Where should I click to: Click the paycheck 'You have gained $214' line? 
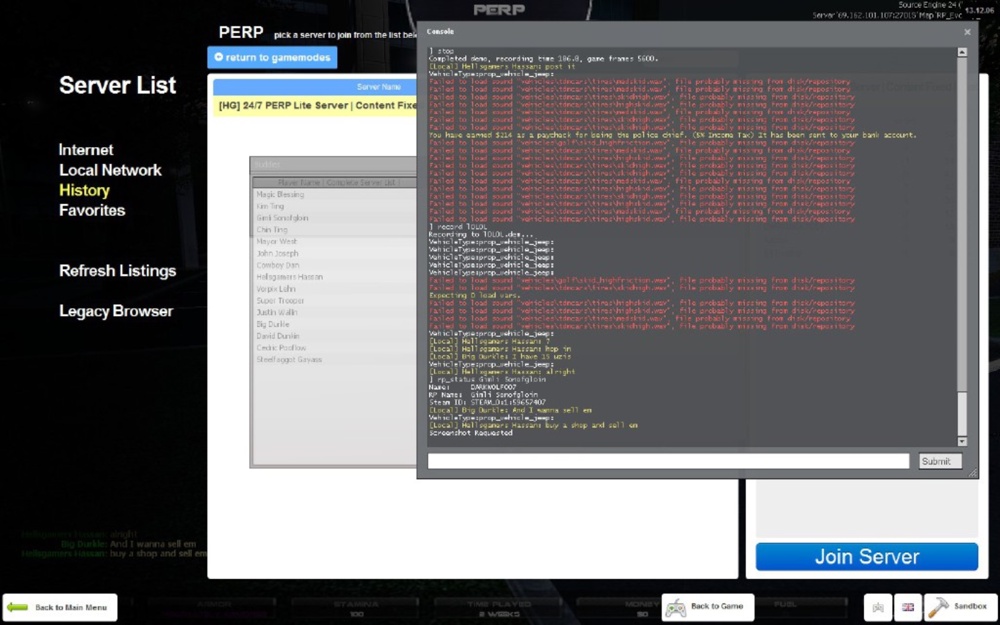(x=672, y=135)
